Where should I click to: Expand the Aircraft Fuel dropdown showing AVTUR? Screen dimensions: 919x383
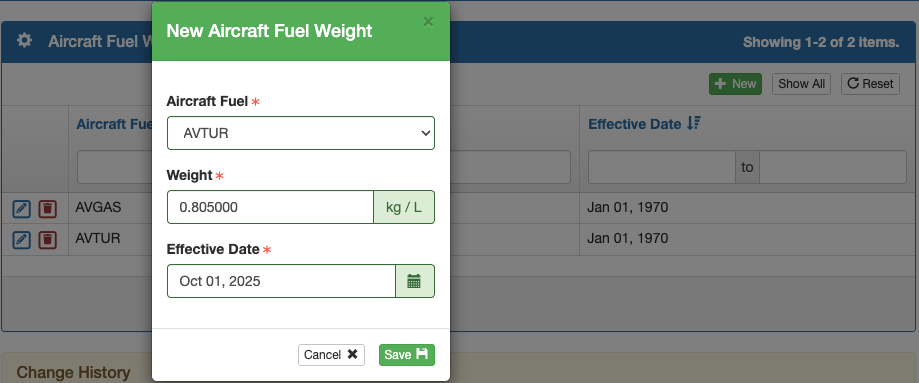[x=301, y=133]
